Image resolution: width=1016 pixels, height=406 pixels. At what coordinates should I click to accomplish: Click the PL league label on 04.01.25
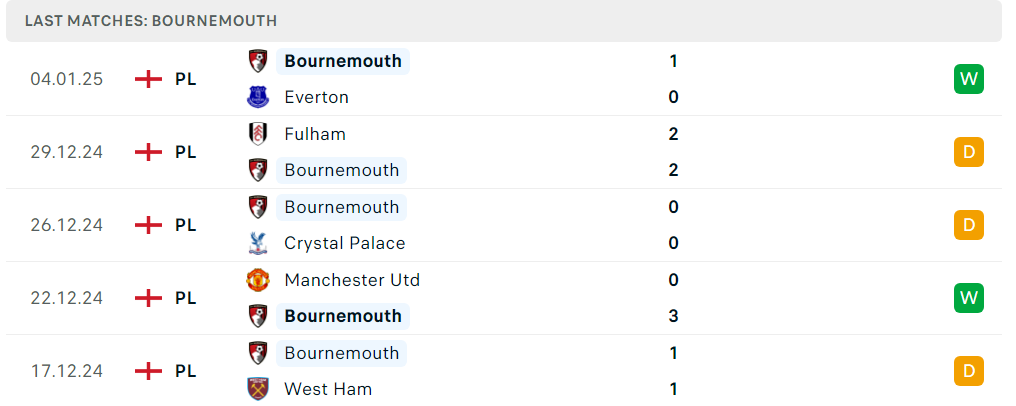(185, 79)
